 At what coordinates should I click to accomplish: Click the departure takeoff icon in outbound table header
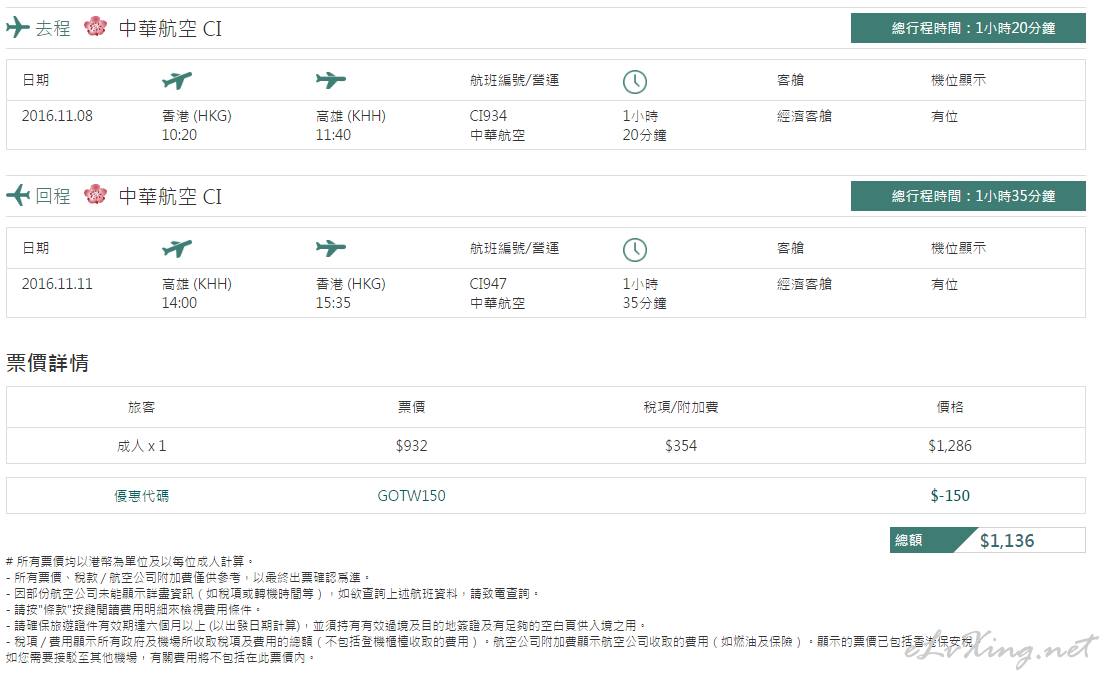(x=177, y=80)
